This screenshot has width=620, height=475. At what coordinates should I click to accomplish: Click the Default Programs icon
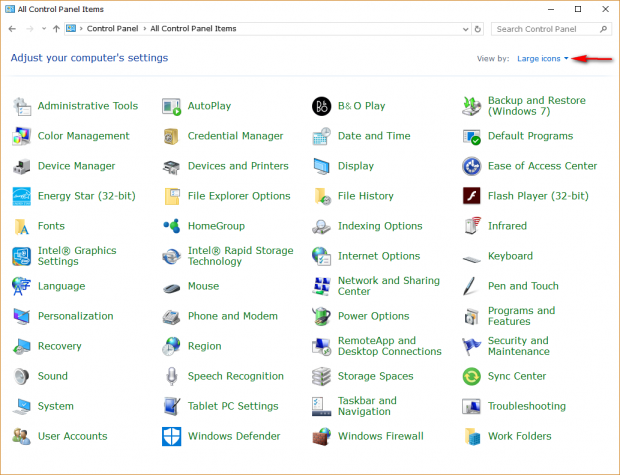(x=472, y=136)
